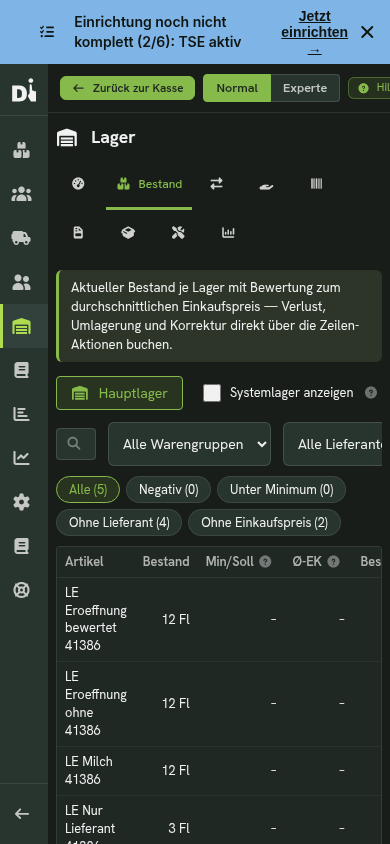Select the Bestand tab

coord(149,184)
